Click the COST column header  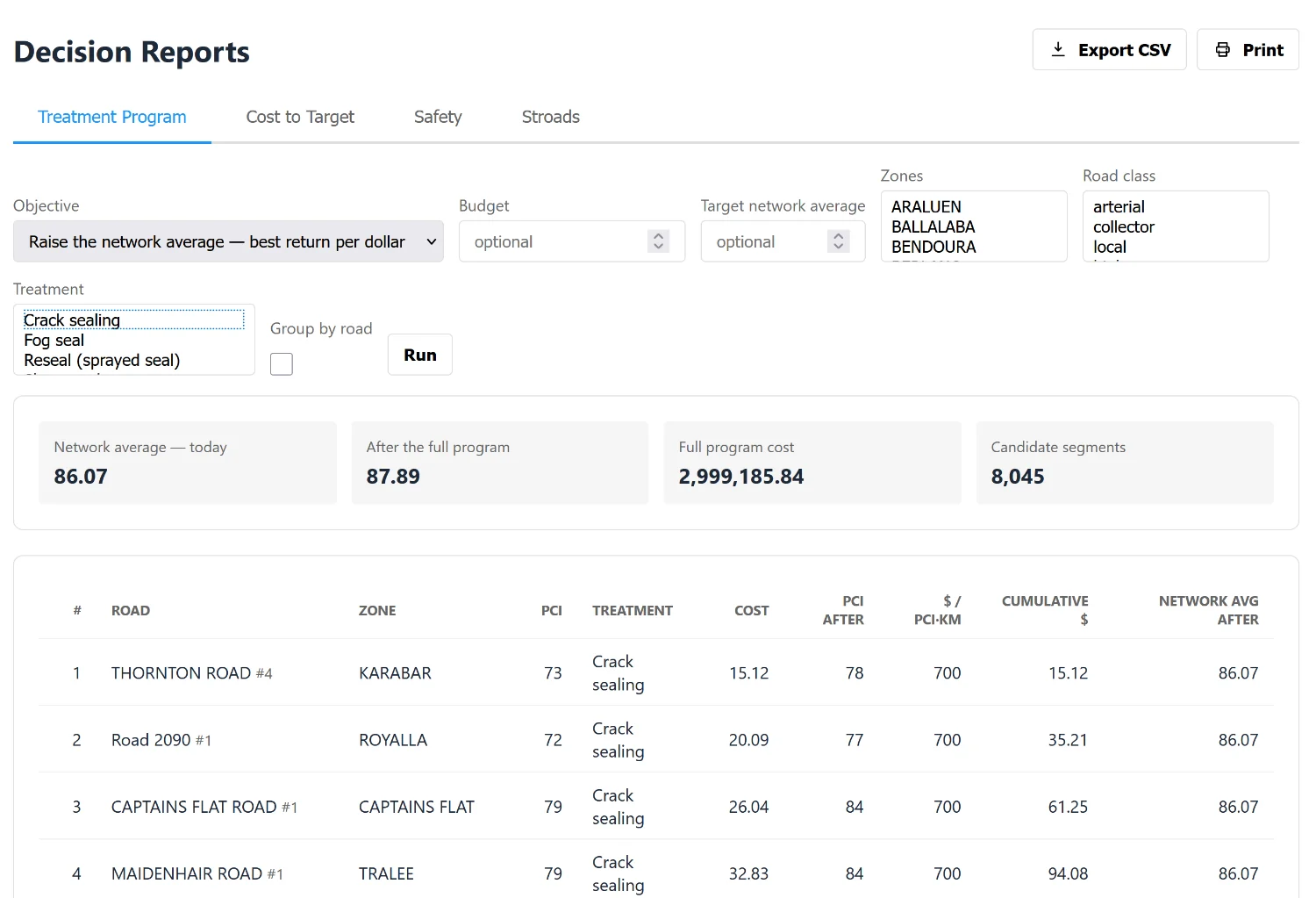752,611
